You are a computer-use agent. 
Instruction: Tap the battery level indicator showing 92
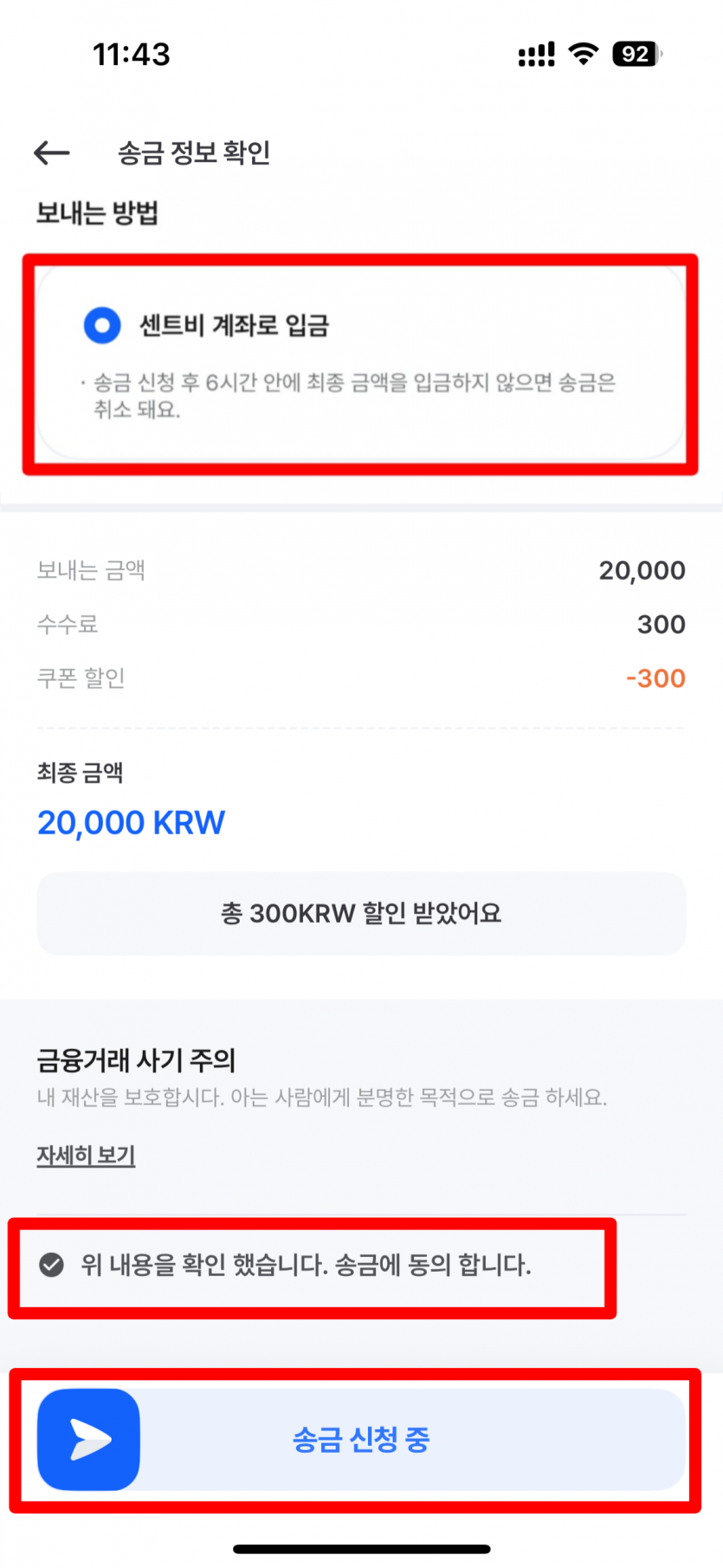pos(636,54)
